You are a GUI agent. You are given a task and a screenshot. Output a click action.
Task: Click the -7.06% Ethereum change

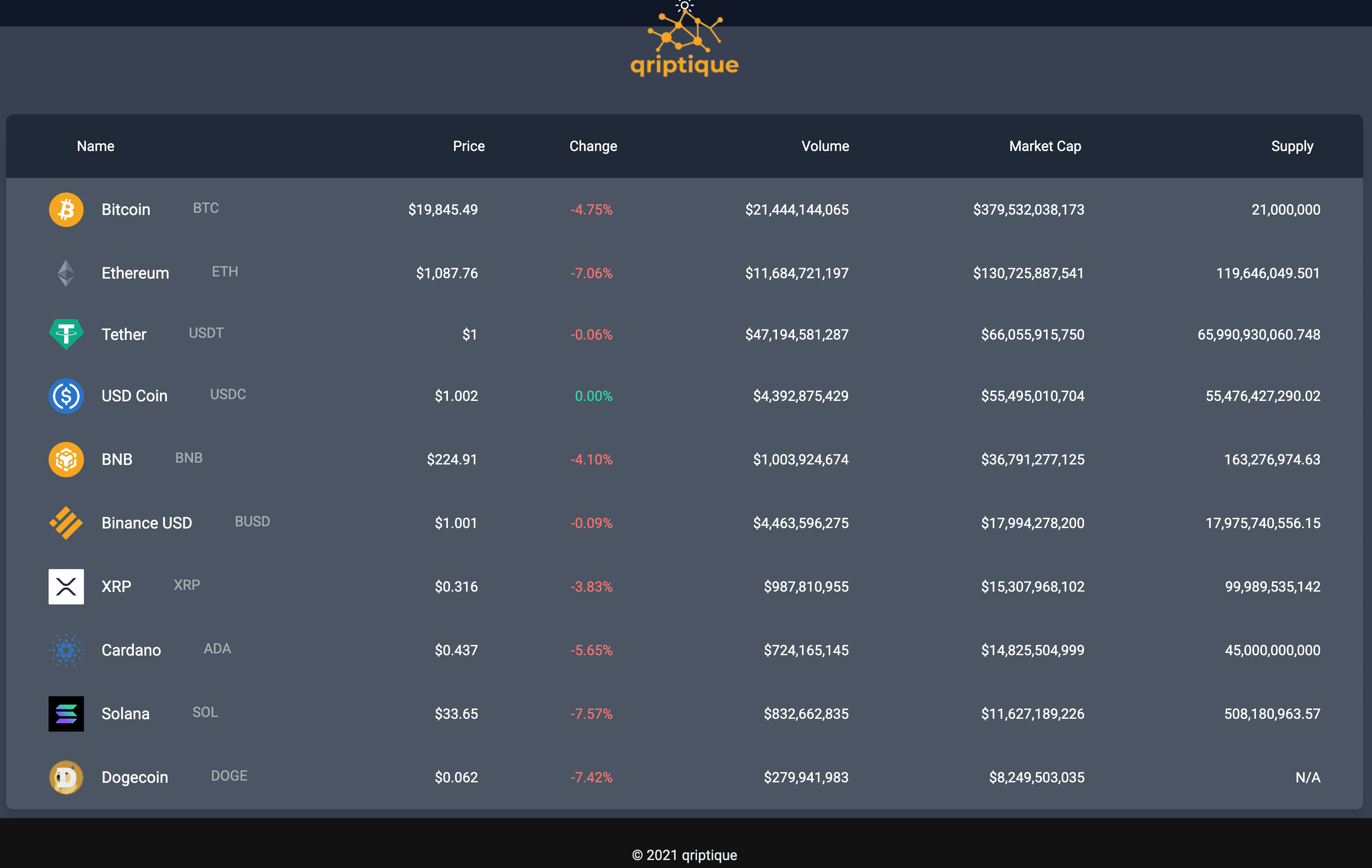[x=591, y=273]
